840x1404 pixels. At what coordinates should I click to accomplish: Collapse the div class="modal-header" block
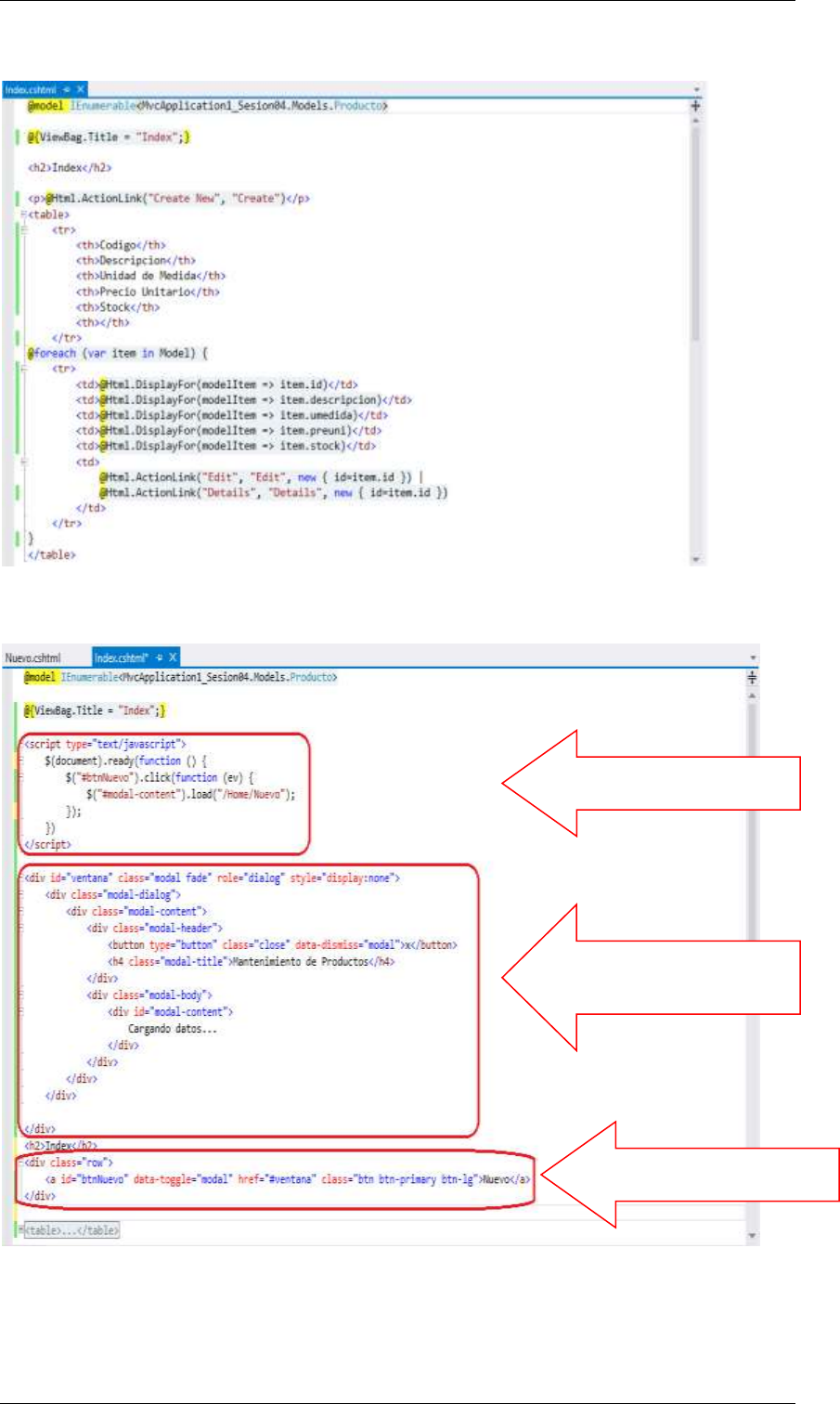tap(20, 928)
